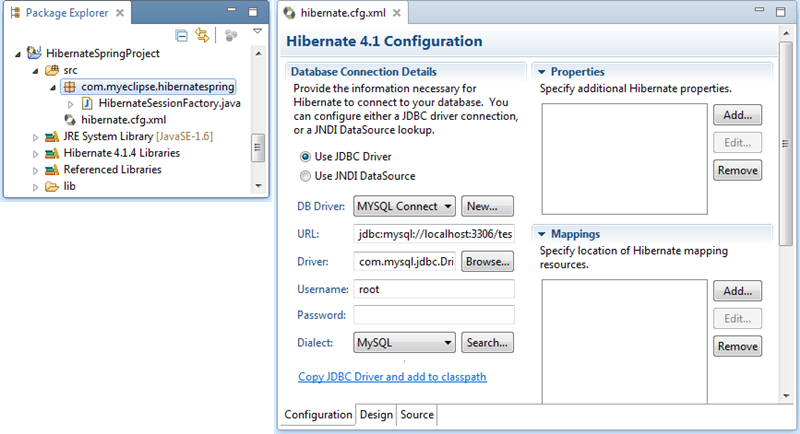The image size is (800, 434).
Task: Open Package Explorer view menu triangle
Action: point(257,33)
